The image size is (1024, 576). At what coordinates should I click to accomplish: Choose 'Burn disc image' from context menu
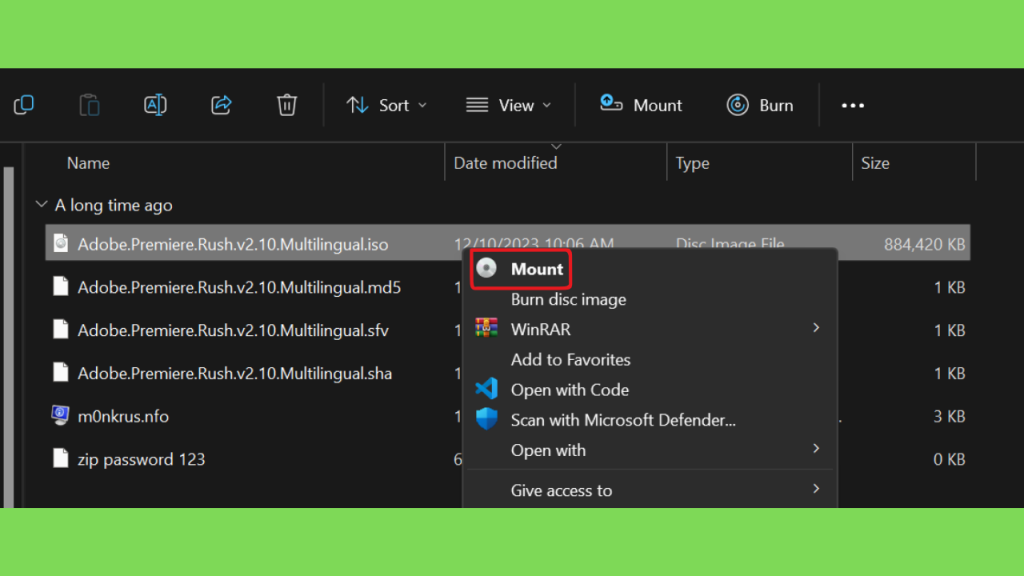[x=568, y=300]
